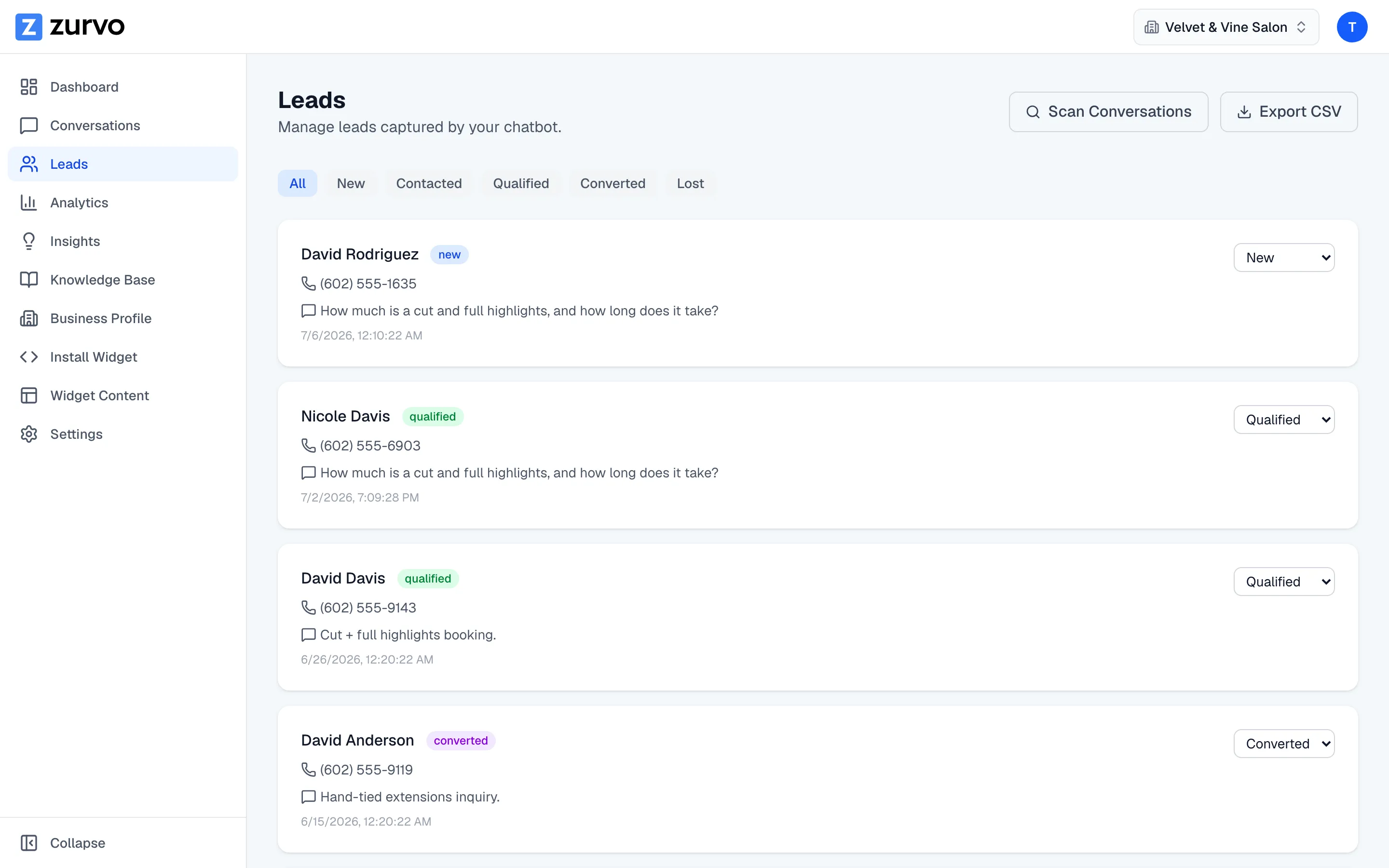Screen dimensions: 1389x868
Task: Go to Business Profile page
Action: click(123, 318)
